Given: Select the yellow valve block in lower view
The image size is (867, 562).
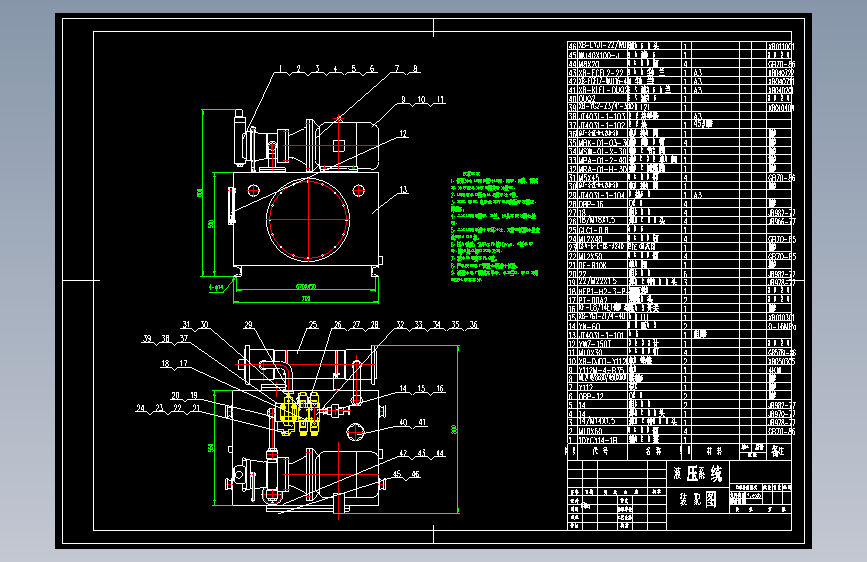Looking at the screenshot, I should point(299,414).
